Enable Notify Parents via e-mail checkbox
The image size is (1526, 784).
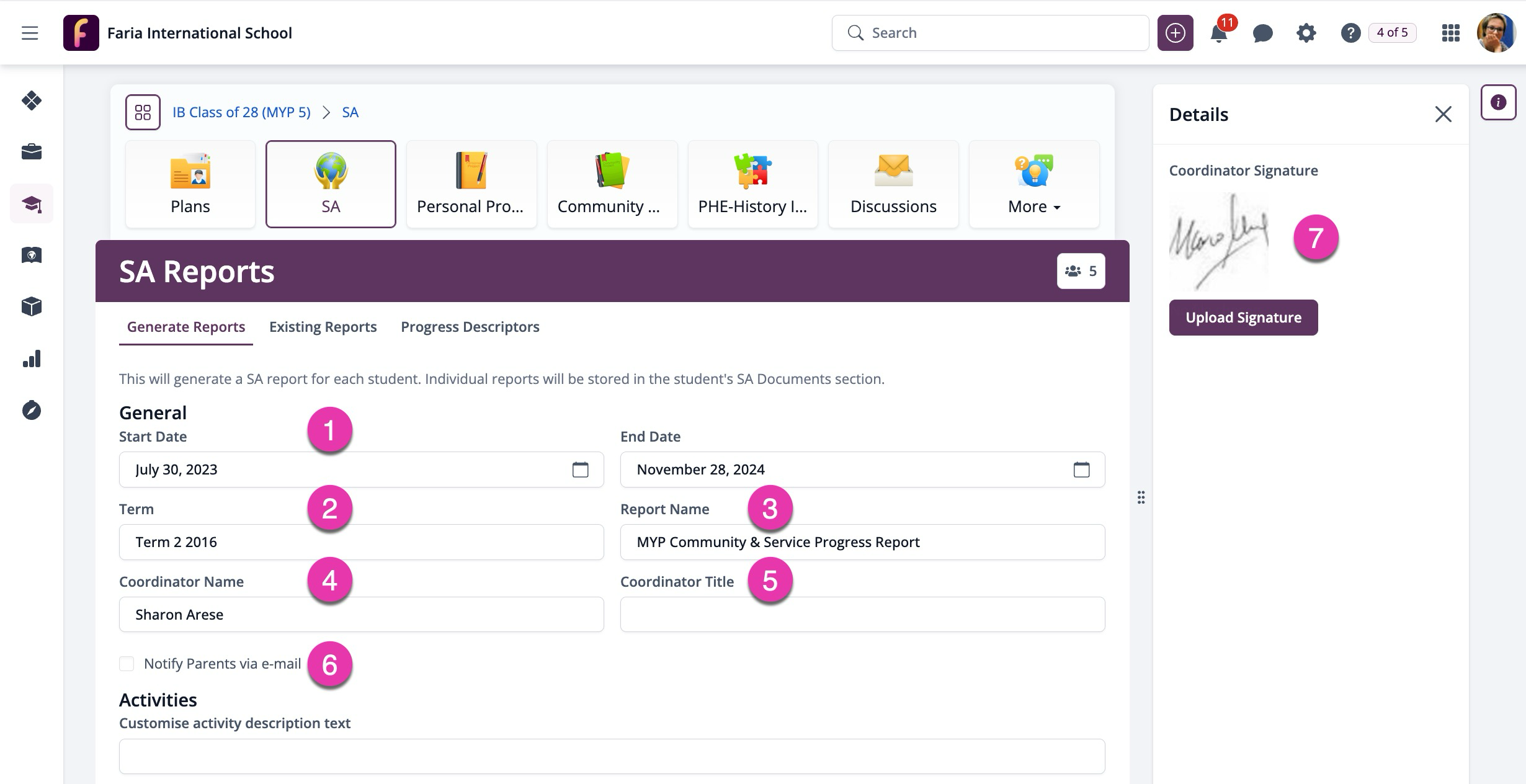[x=127, y=664]
